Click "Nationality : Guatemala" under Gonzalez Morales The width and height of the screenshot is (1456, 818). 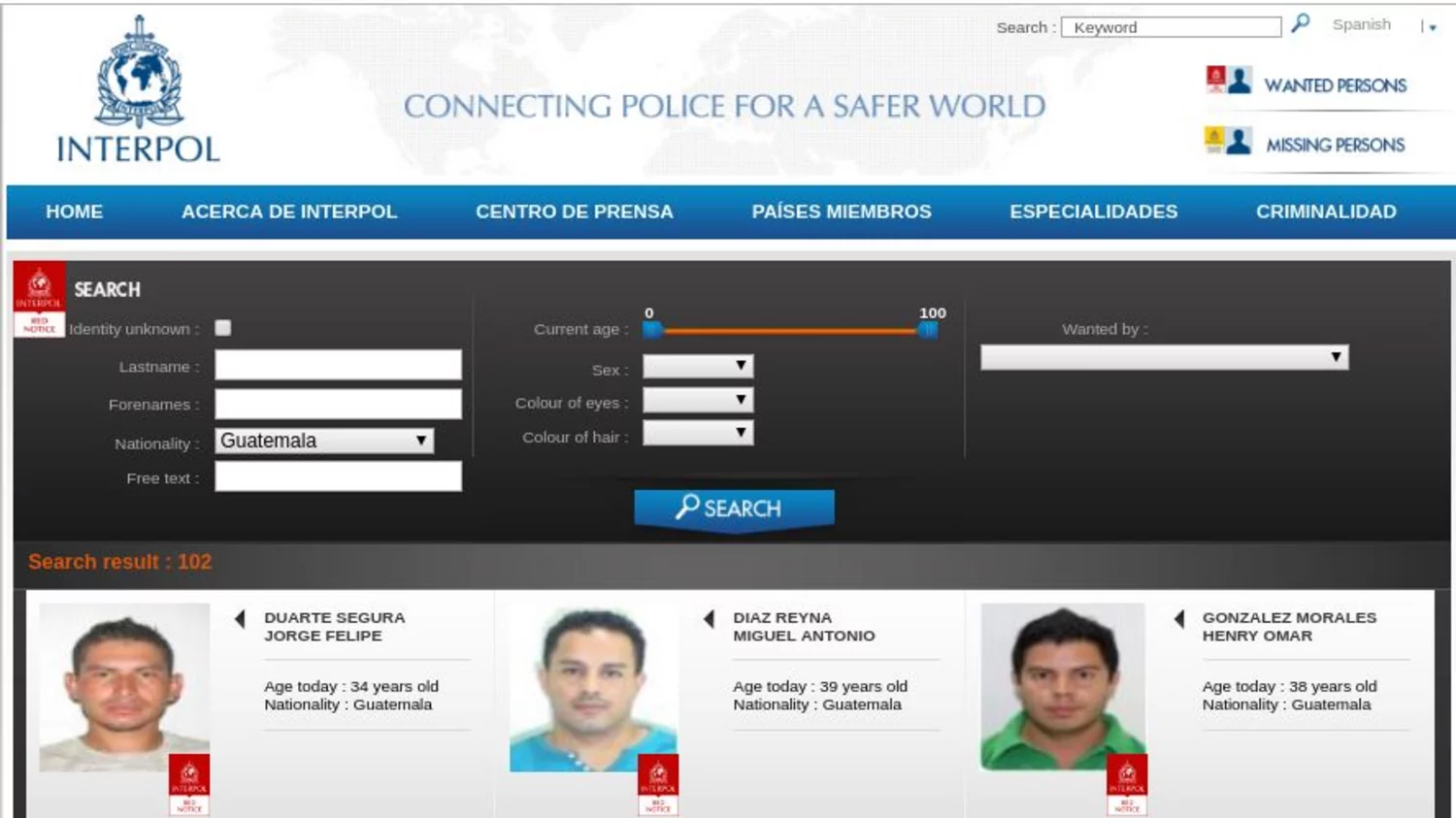tap(1286, 704)
